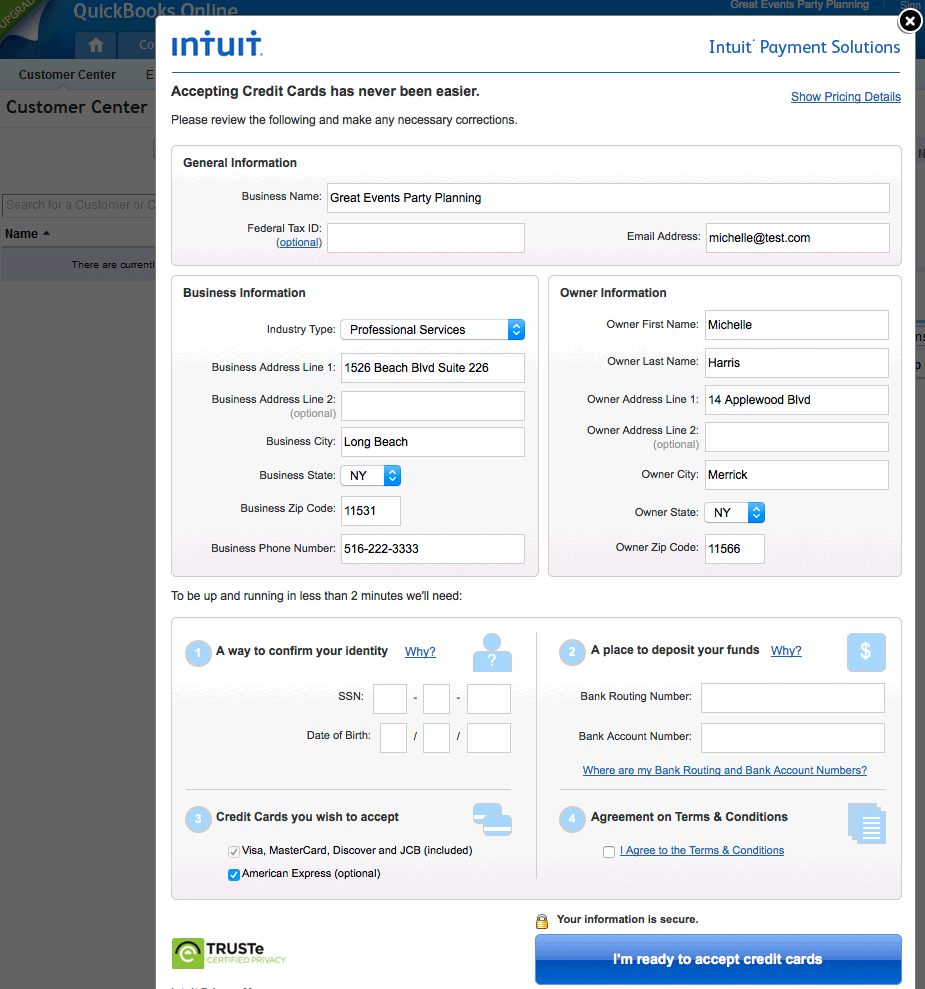Open the Customer Center tab
925x989 pixels.
point(67,74)
